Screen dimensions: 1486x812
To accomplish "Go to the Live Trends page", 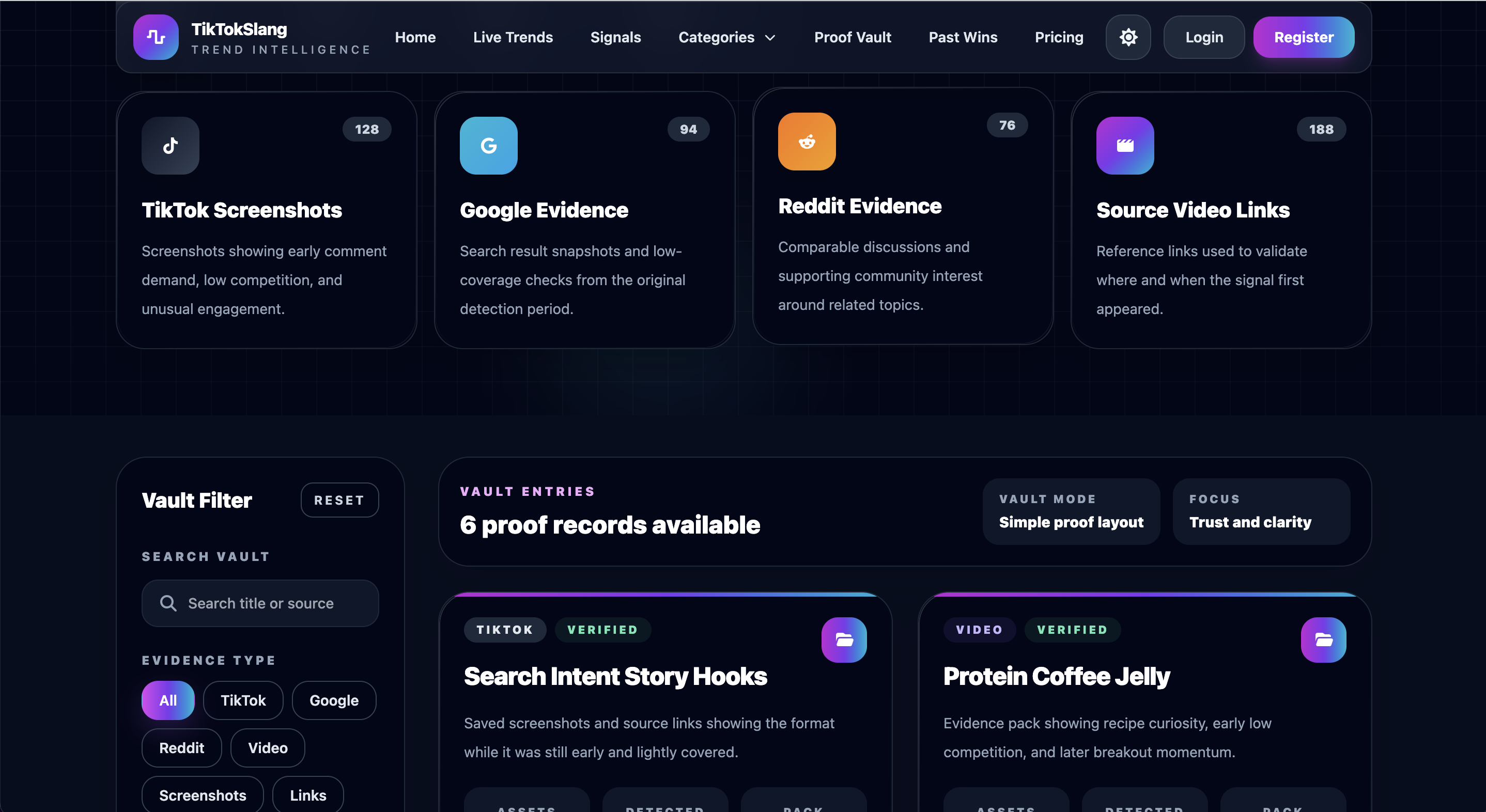I will click(x=512, y=37).
